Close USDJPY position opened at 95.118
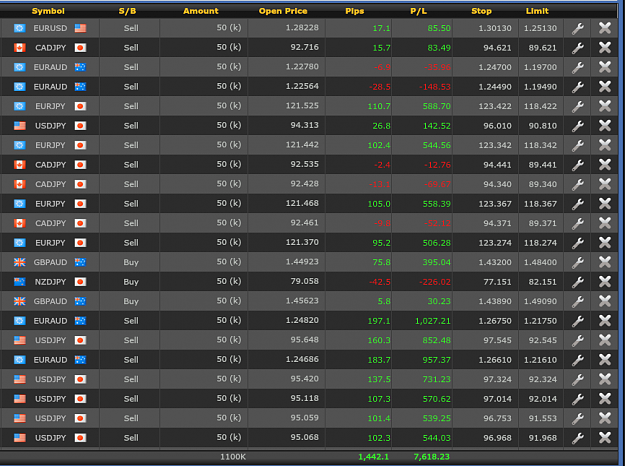 click(x=605, y=399)
